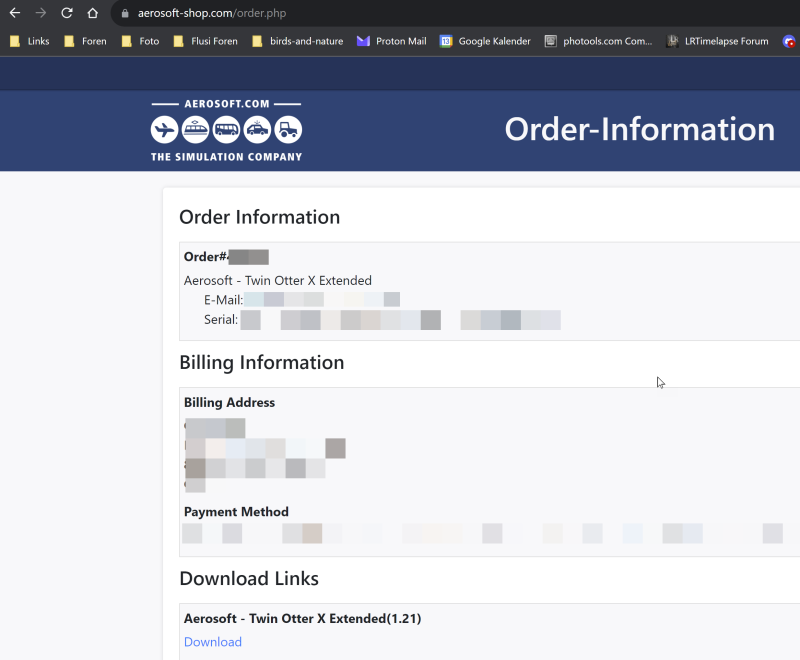This screenshot has height=660, width=800.
Task: Open the Google Kalender bookmark
Action: click(485, 41)
